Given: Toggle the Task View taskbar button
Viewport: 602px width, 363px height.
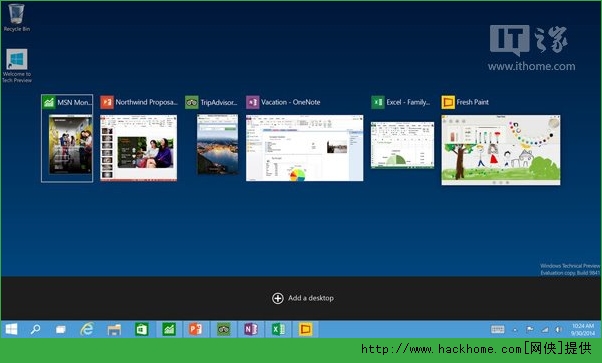Looking at the screenshot, I should (x=61, y=329).
